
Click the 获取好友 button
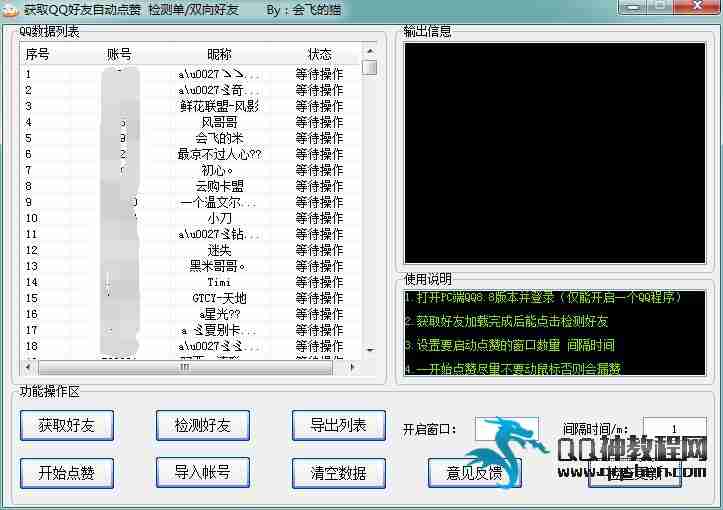coord(67,425)
